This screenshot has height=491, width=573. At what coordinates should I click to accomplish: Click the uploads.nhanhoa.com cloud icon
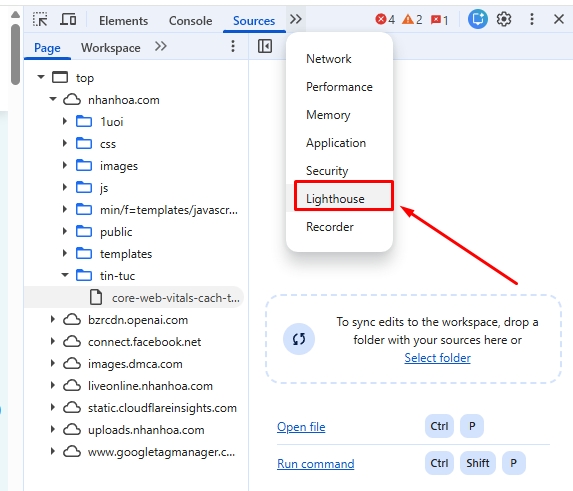[72, 430]
